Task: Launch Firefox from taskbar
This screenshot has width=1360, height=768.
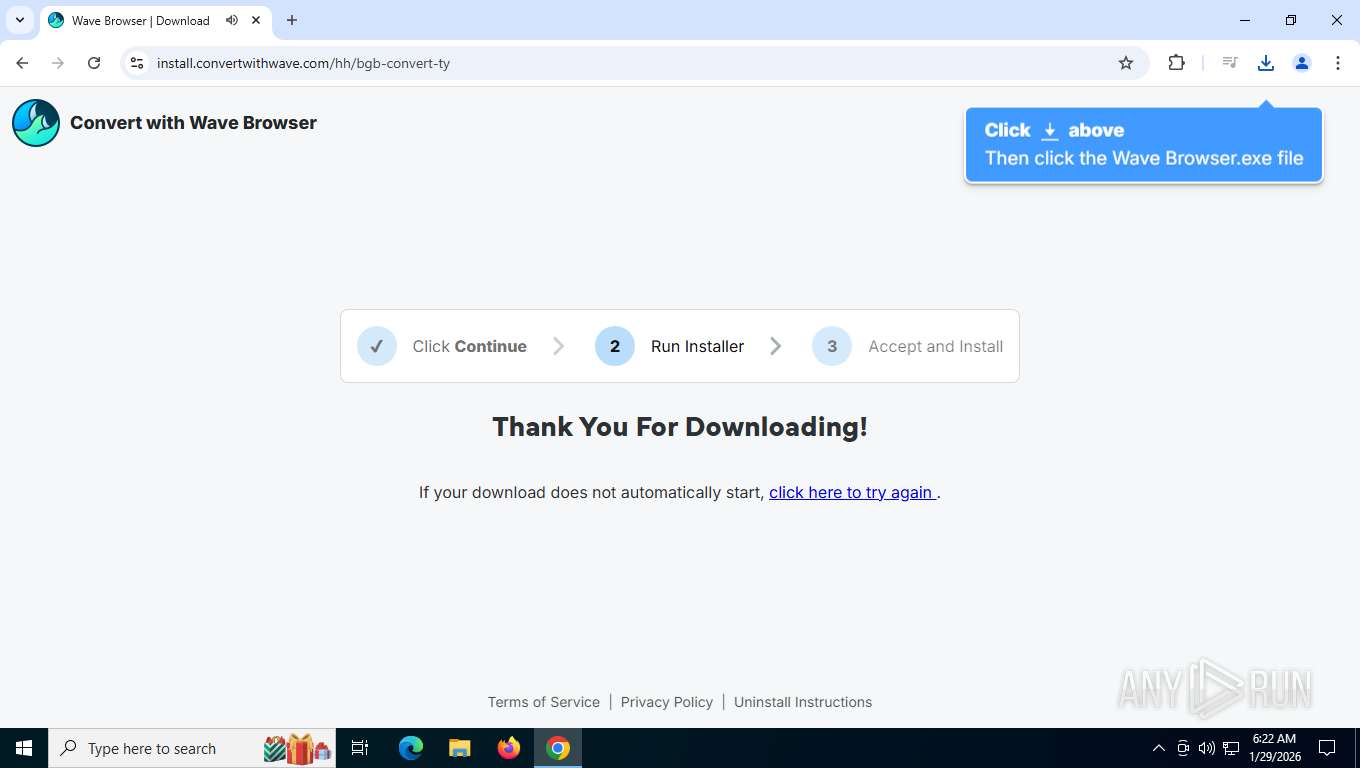Action: click(509, 748)
